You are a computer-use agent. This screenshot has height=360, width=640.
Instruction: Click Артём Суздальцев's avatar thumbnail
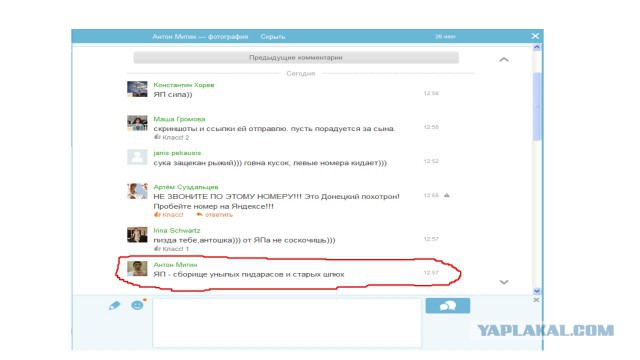[137, 191]
